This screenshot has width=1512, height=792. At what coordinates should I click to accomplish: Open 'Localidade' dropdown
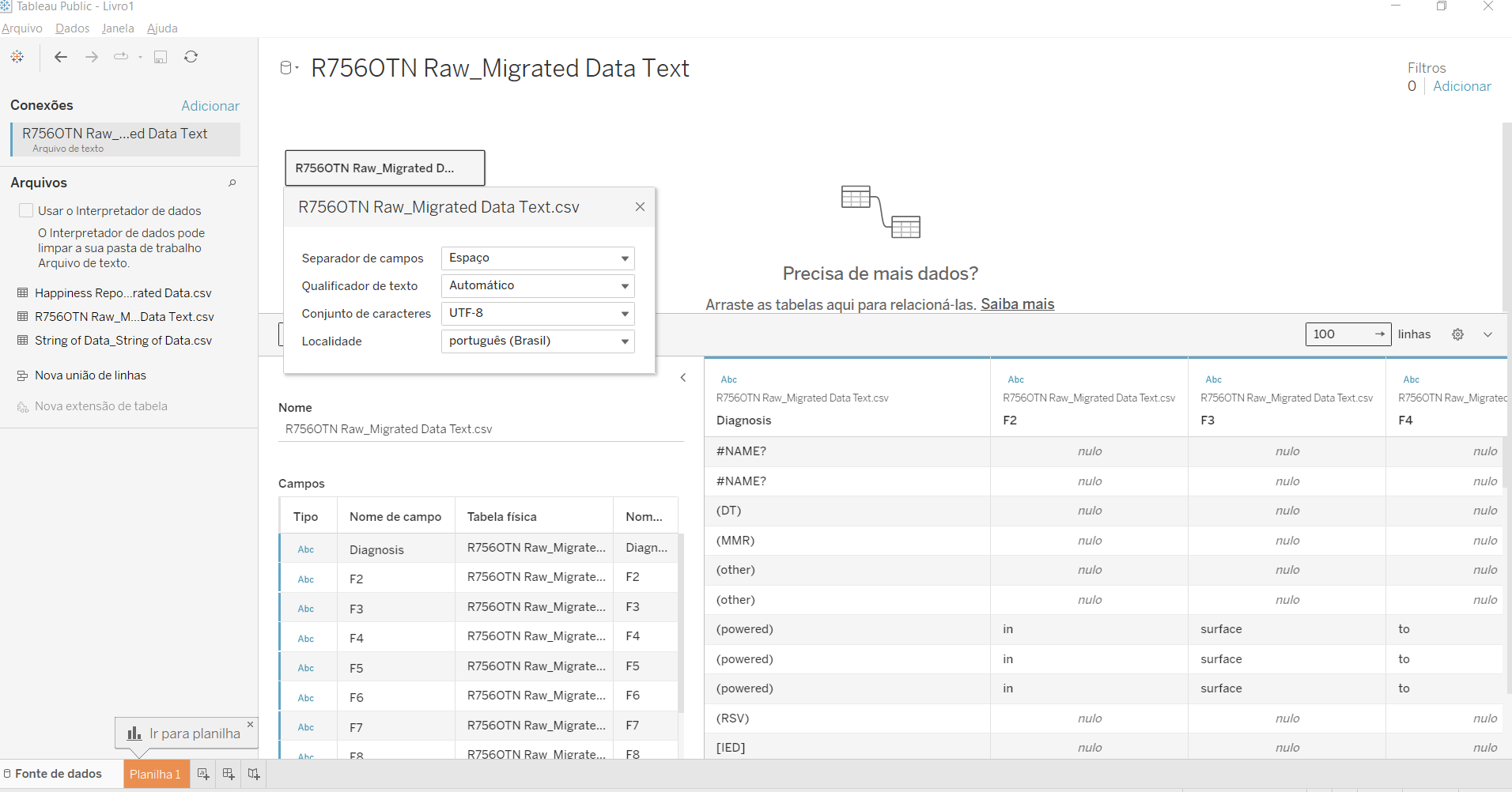[538, 341]
